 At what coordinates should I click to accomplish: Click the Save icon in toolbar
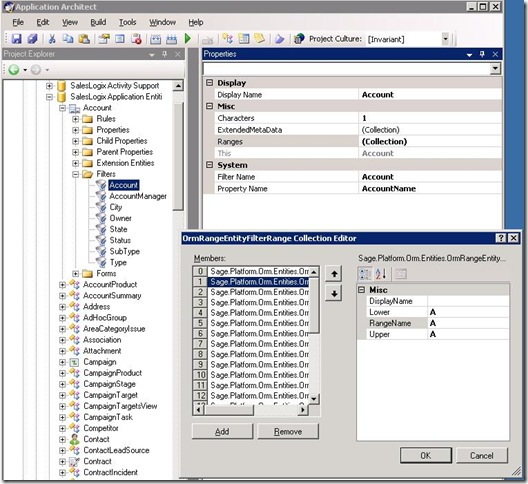[16, 39]
